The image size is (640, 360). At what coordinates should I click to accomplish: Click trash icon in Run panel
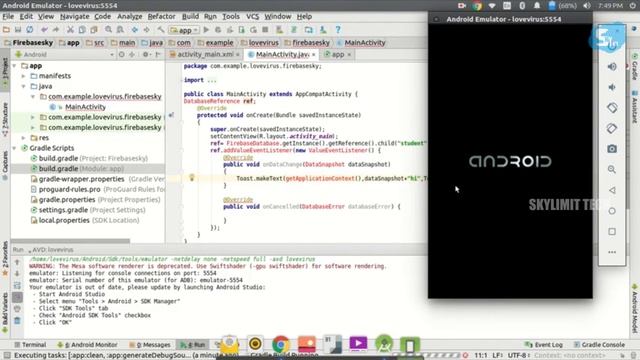[x=17, y=321]
